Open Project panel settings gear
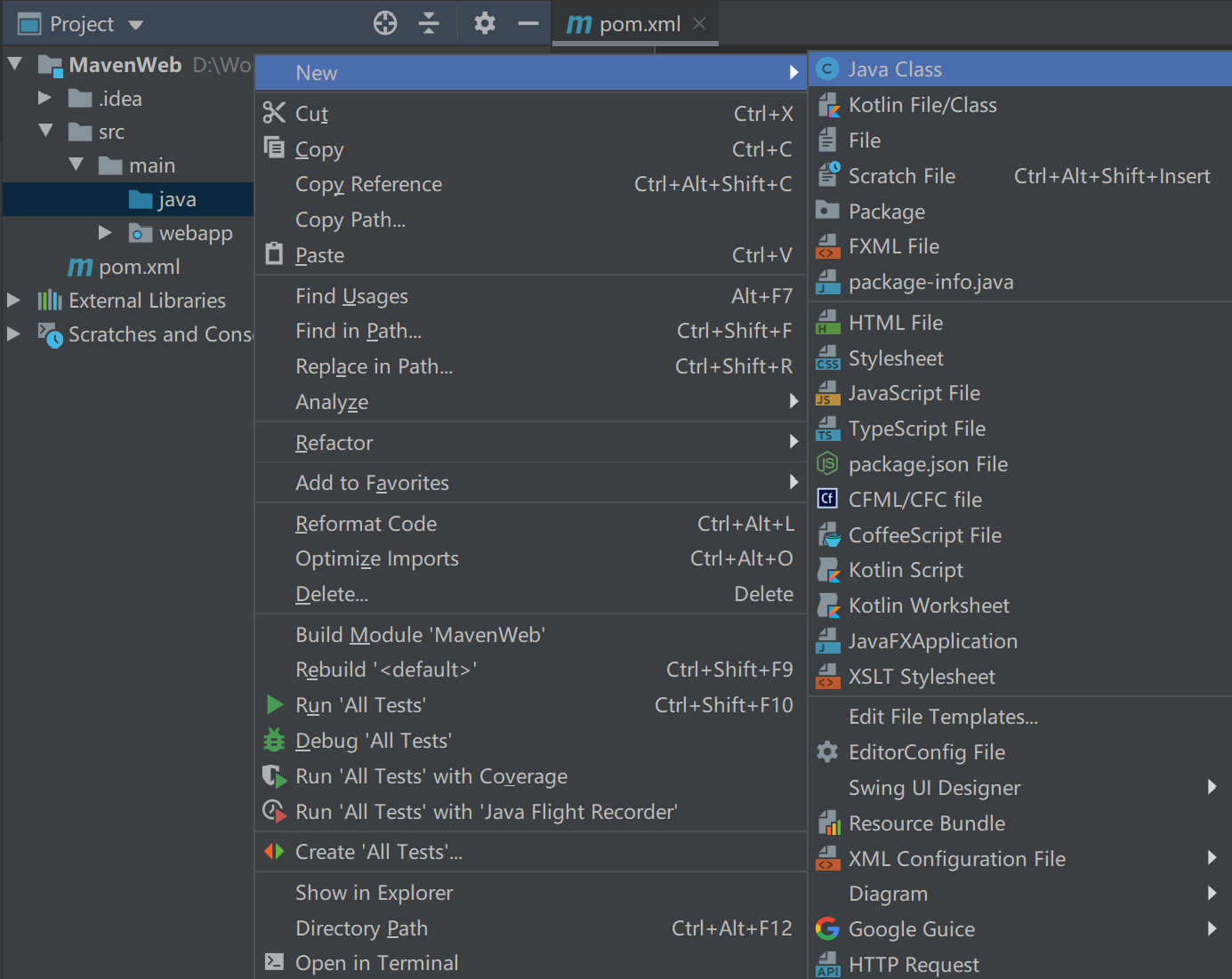Screen dimensions: 1232x979 click(x=485, y=23)
